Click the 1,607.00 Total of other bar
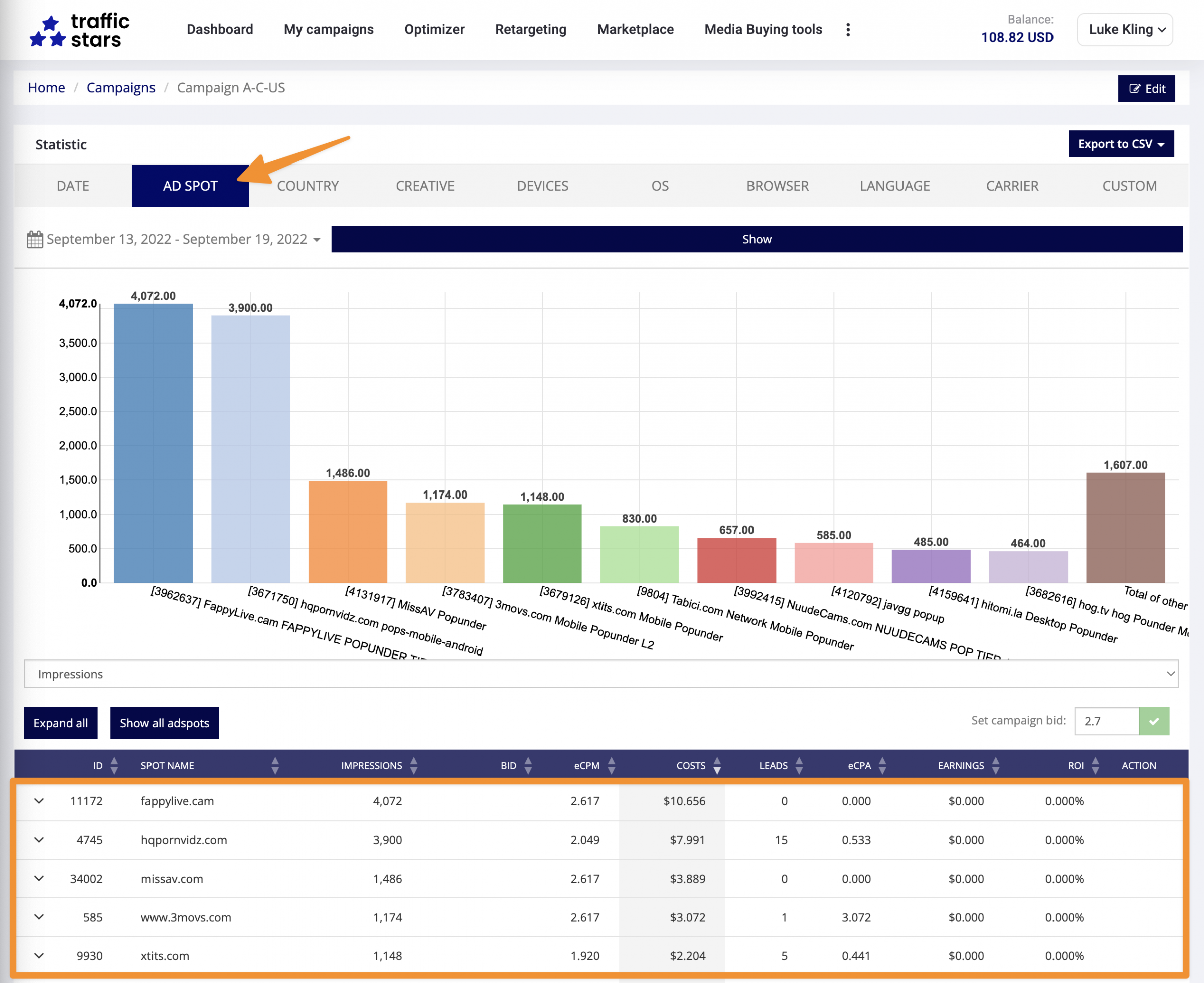 (x=1125, y=528)
